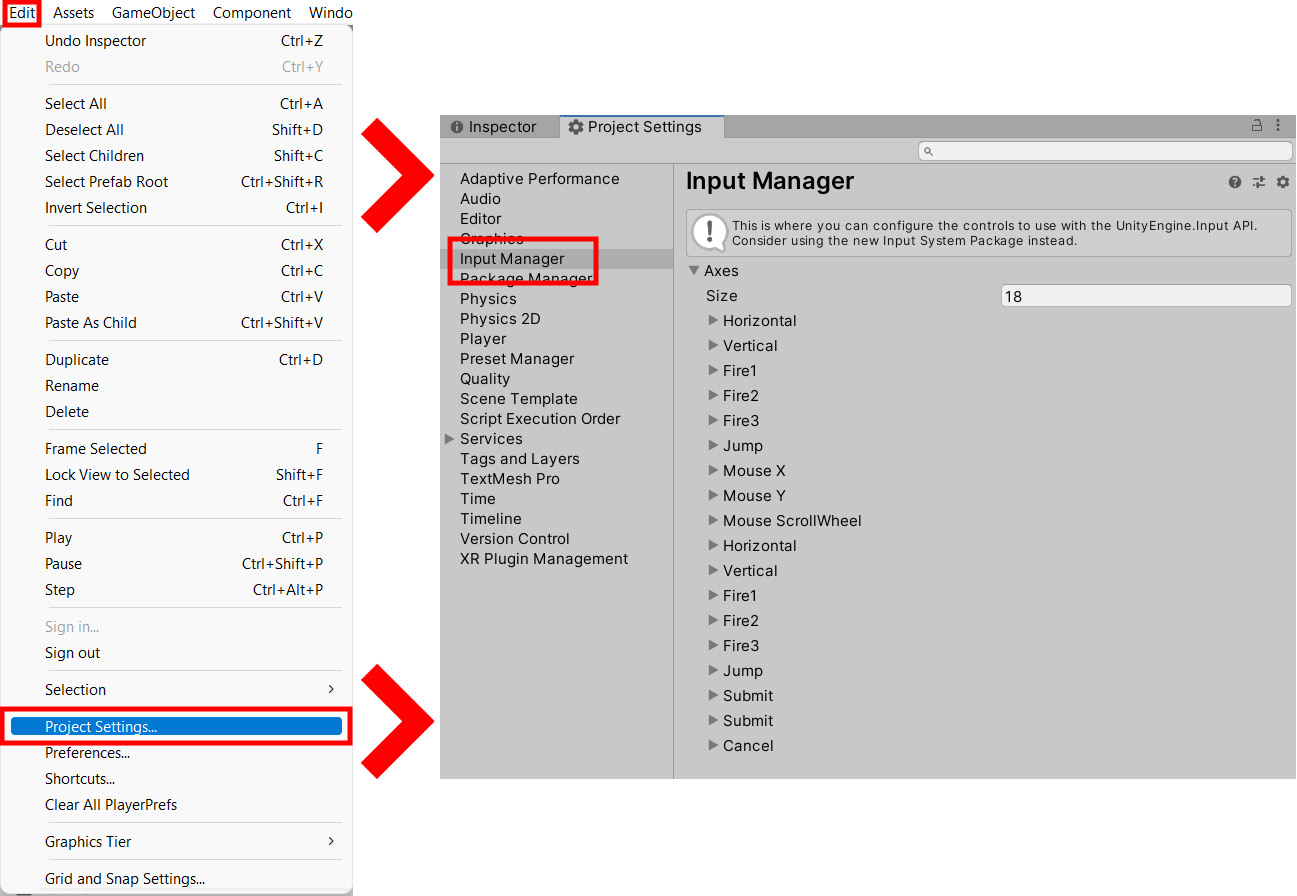Choose Project Settings... from the Edit menu

tap(176, 727)
